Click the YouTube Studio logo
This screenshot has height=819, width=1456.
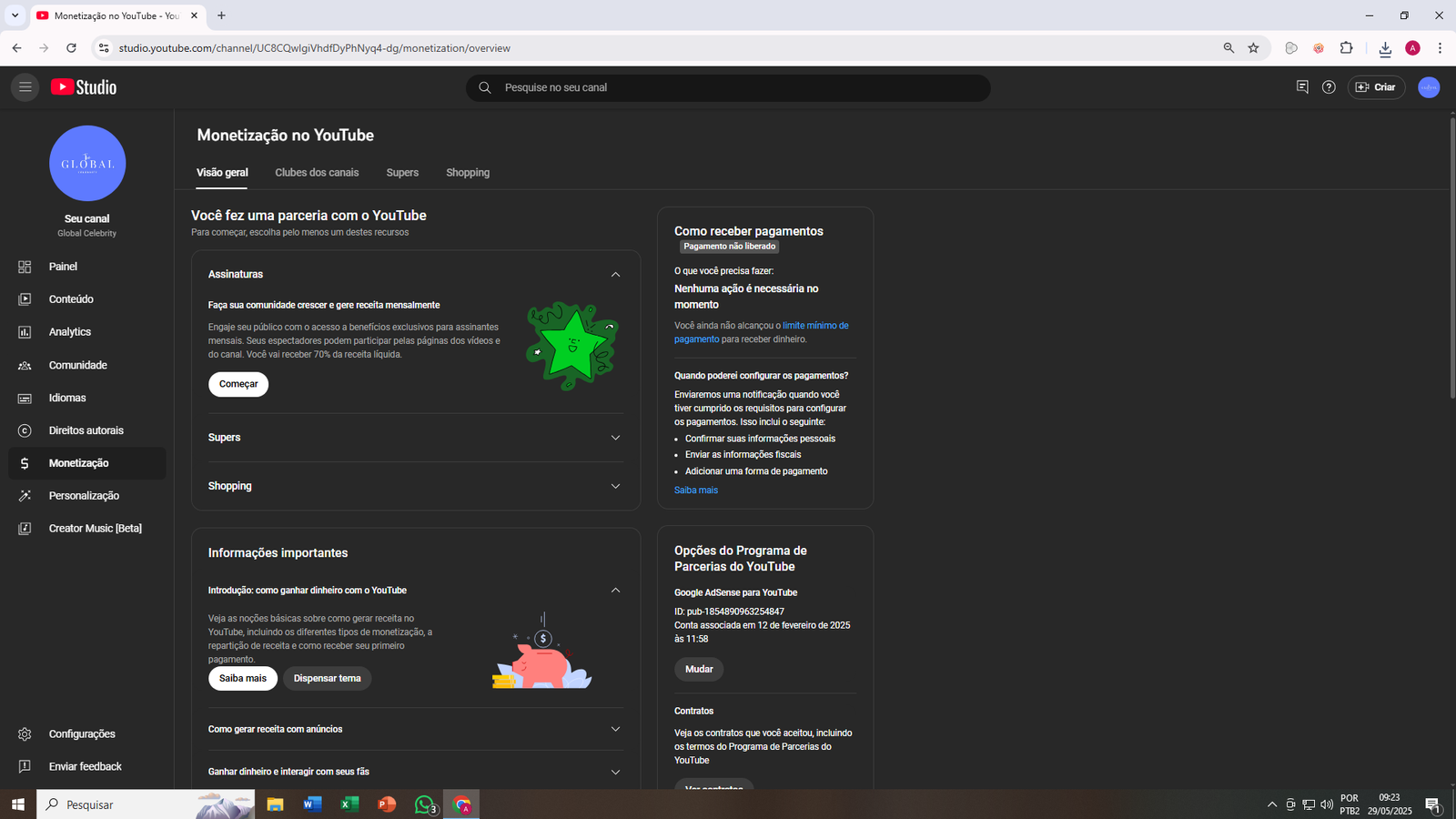click(84, 87)
